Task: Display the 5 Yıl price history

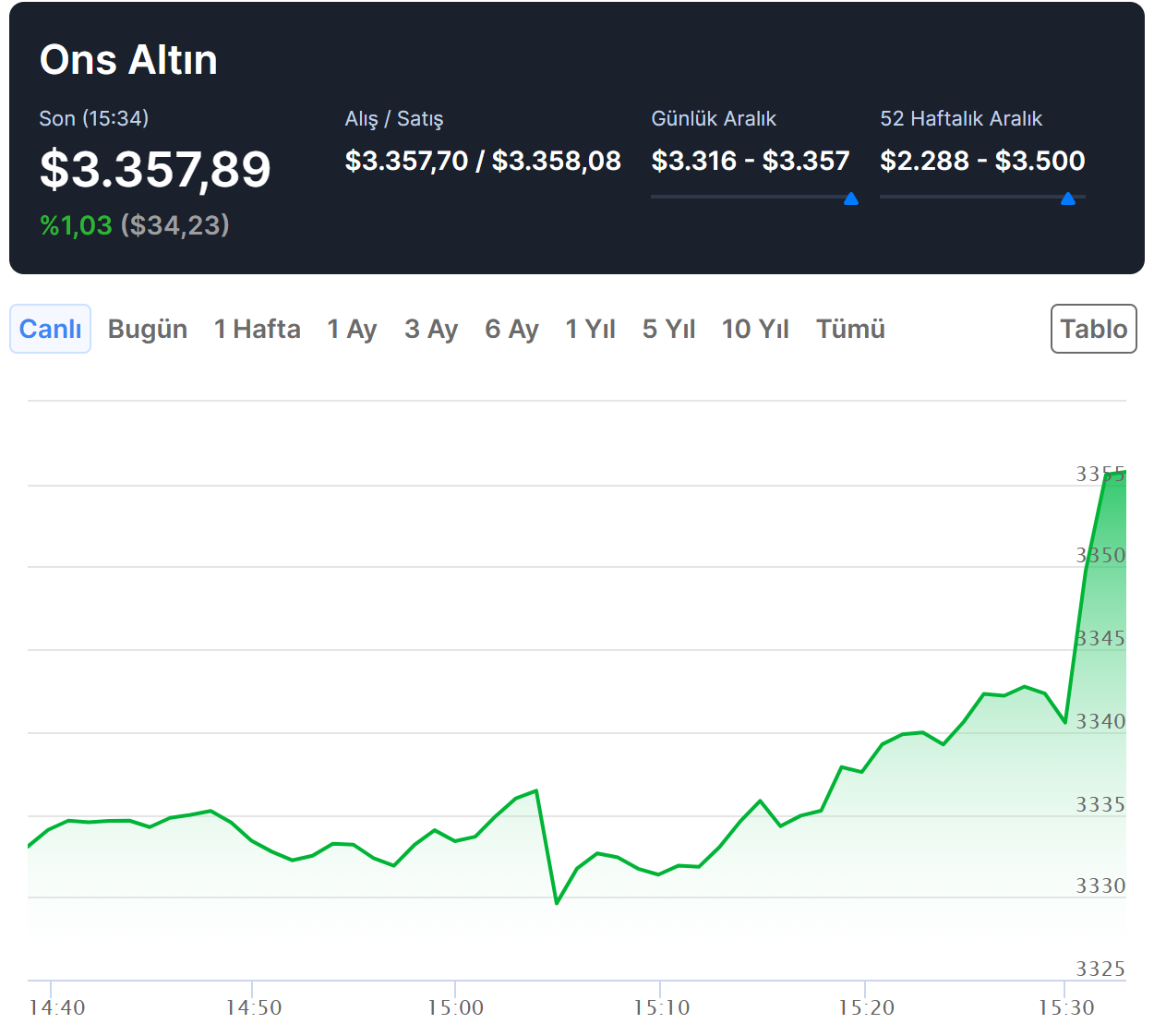Action: [x=668, y=329]
